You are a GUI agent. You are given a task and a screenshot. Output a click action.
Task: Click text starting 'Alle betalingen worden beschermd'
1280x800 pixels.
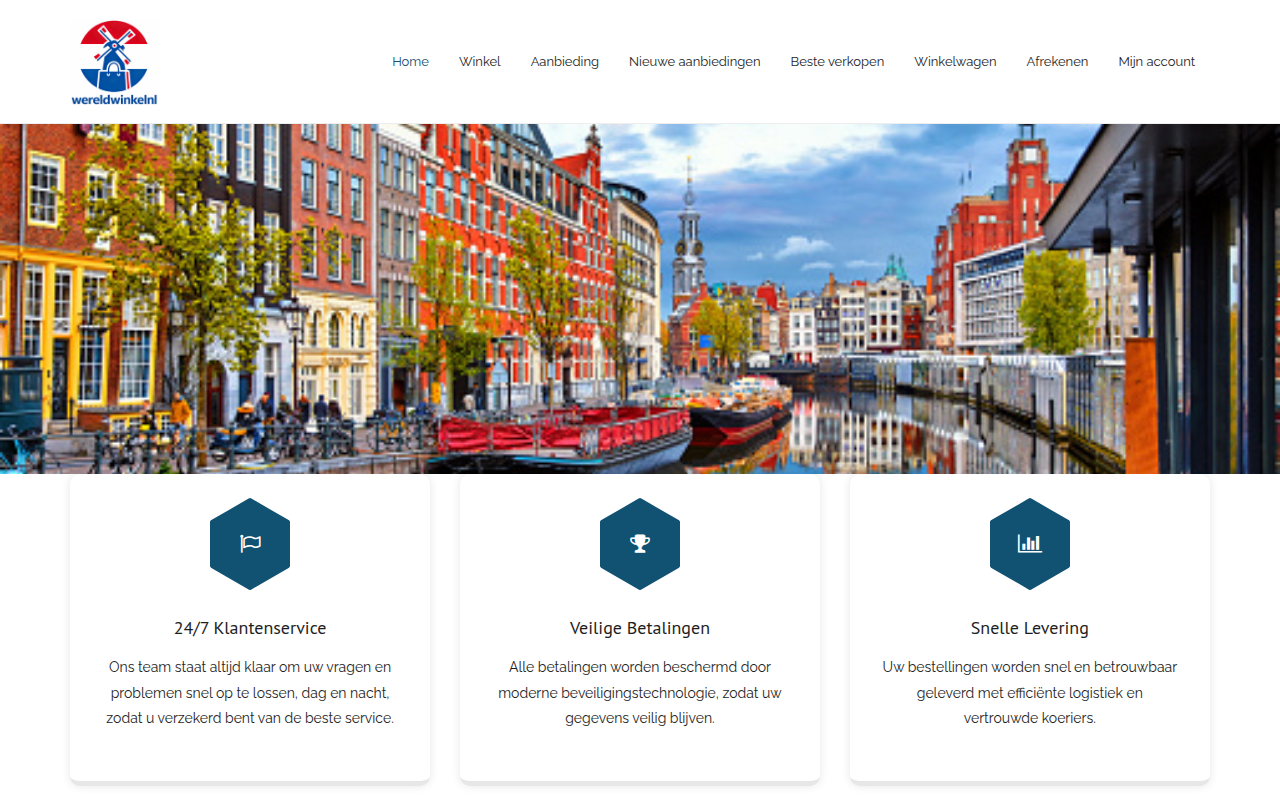[640, 692]
